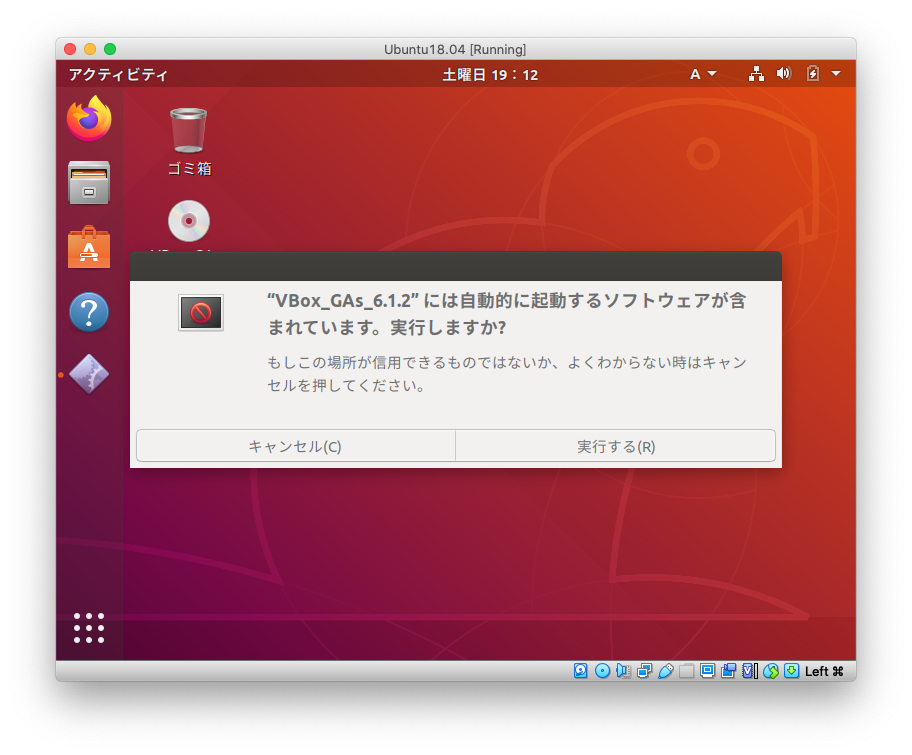This screenshot has height=755, width=912.
Task: Click the optical drive icon in the status bar
Action: coord(601,671)
